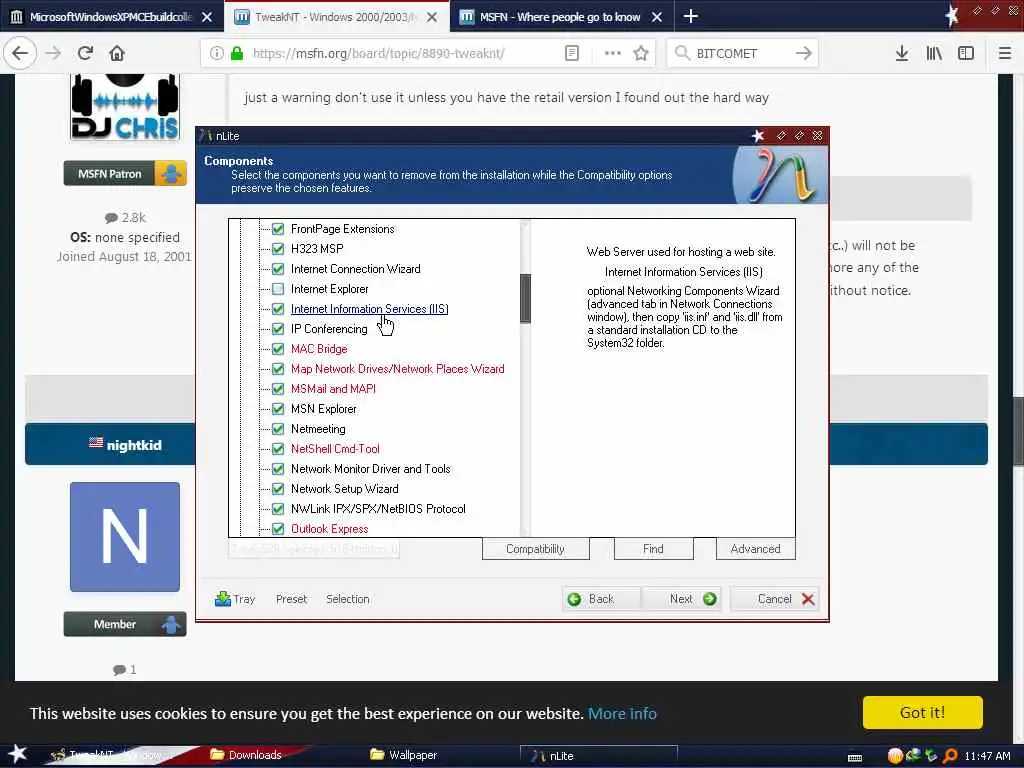Image resolution: width=1024 pixels, height=768 pixels.
Task: Open the browser hamburger menu
Action: (1004, 53)
